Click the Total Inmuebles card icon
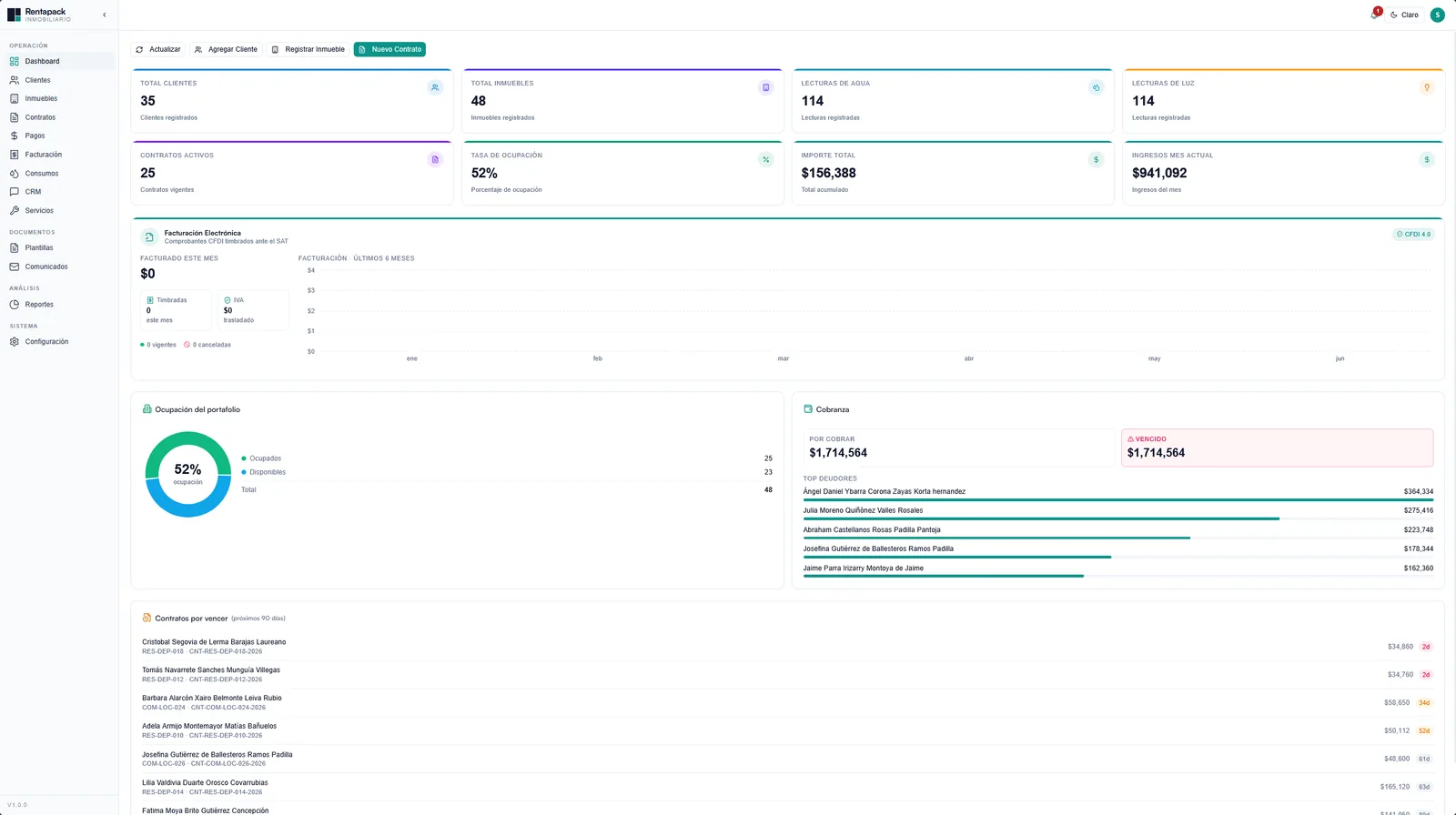Screen dimensions: 1456x815 (765, 87)
